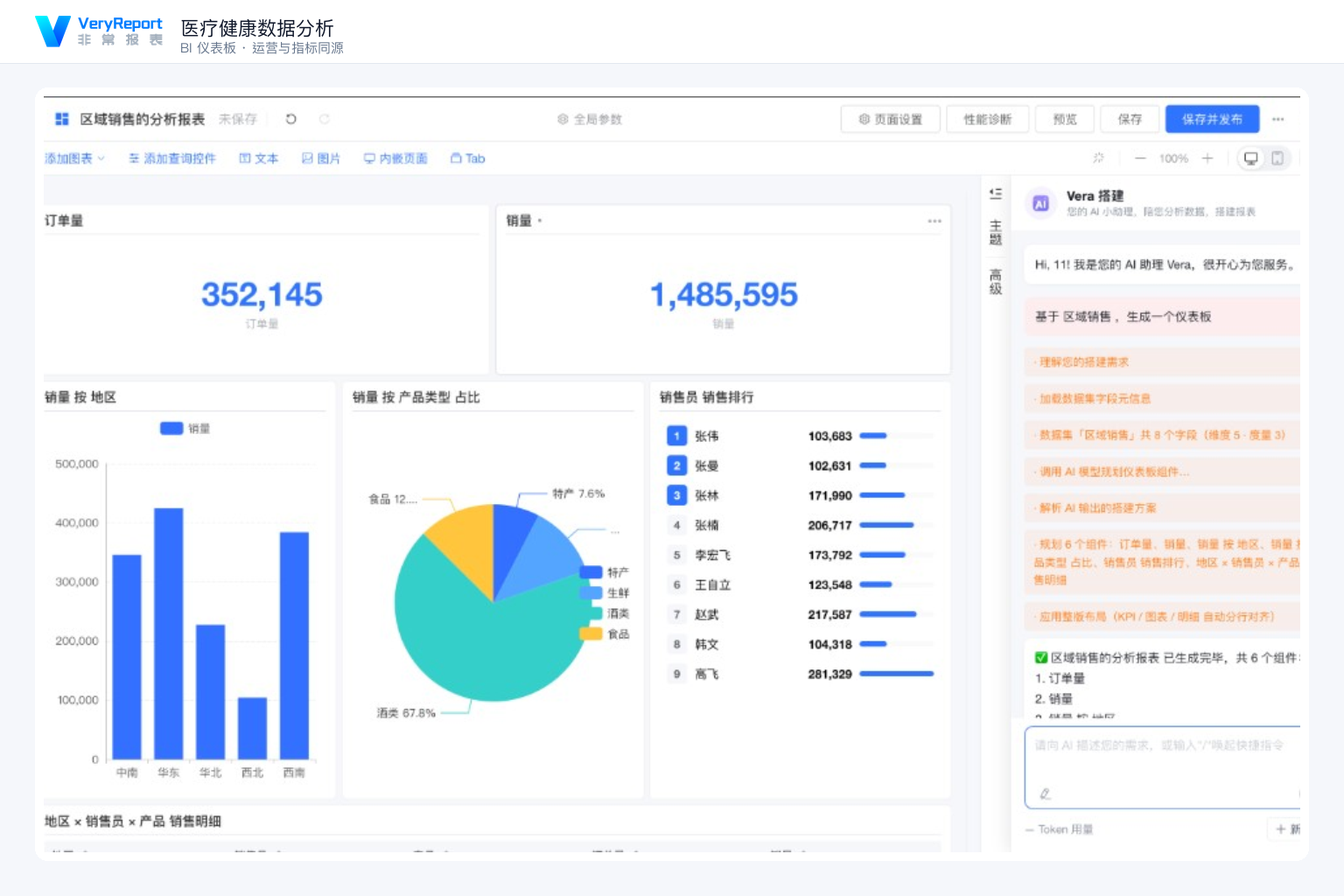Zoom out with the minus icon
The image size is (1344, 896).
pyautogui.click(x=1140, y=158)
